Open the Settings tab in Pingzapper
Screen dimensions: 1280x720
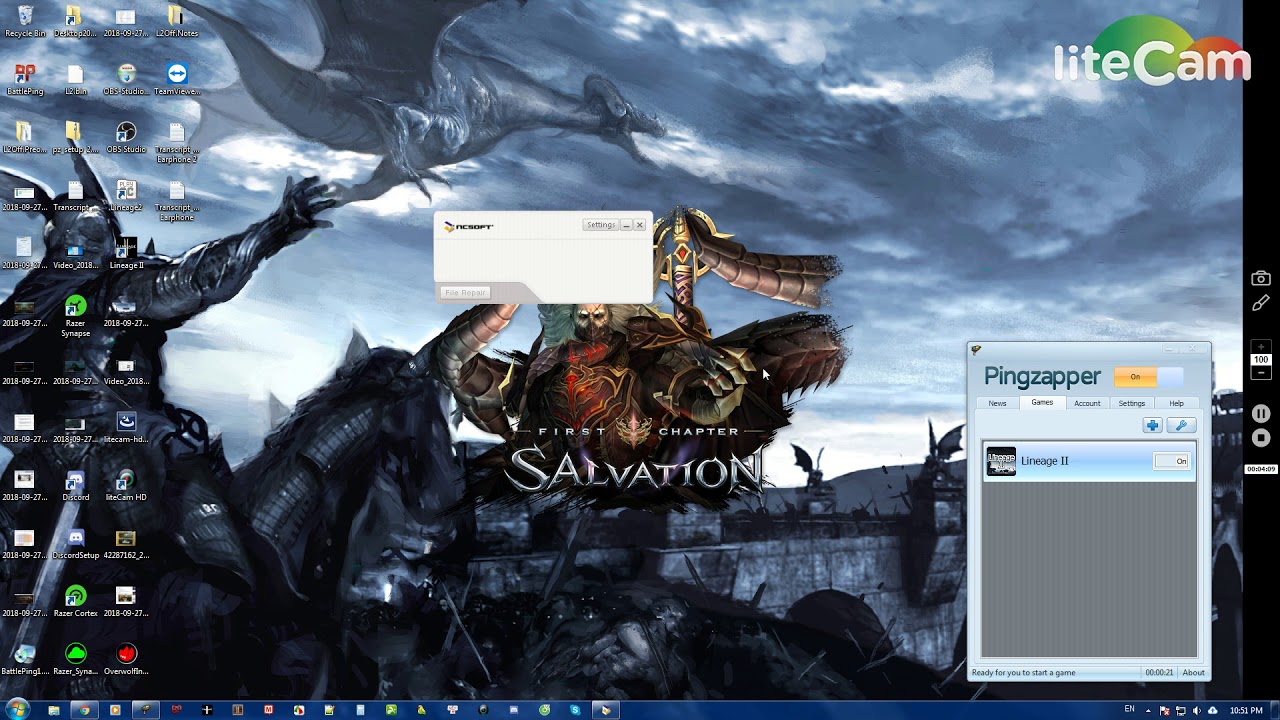[1132, 403]
